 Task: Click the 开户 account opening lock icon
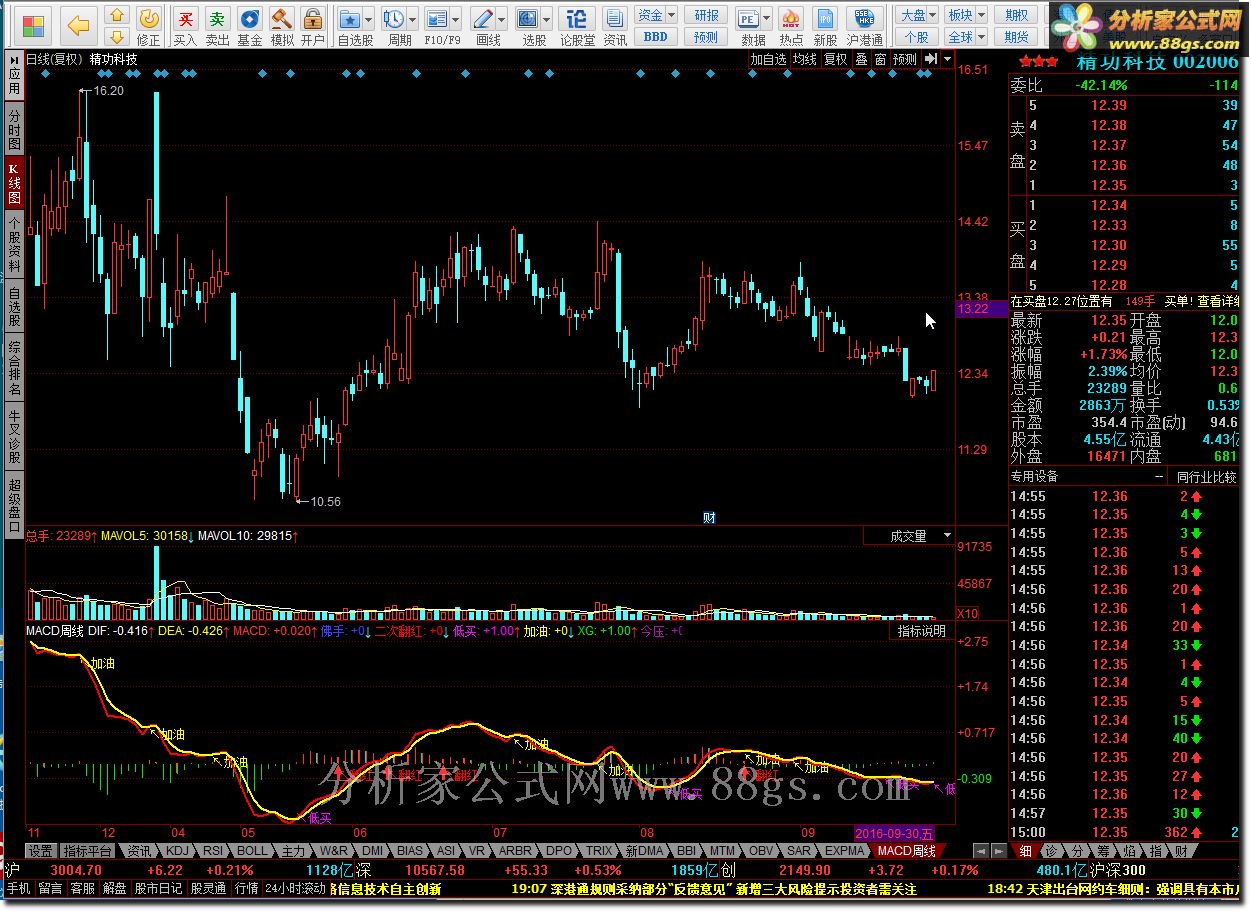pyautogui.click(x=313, y=25)
